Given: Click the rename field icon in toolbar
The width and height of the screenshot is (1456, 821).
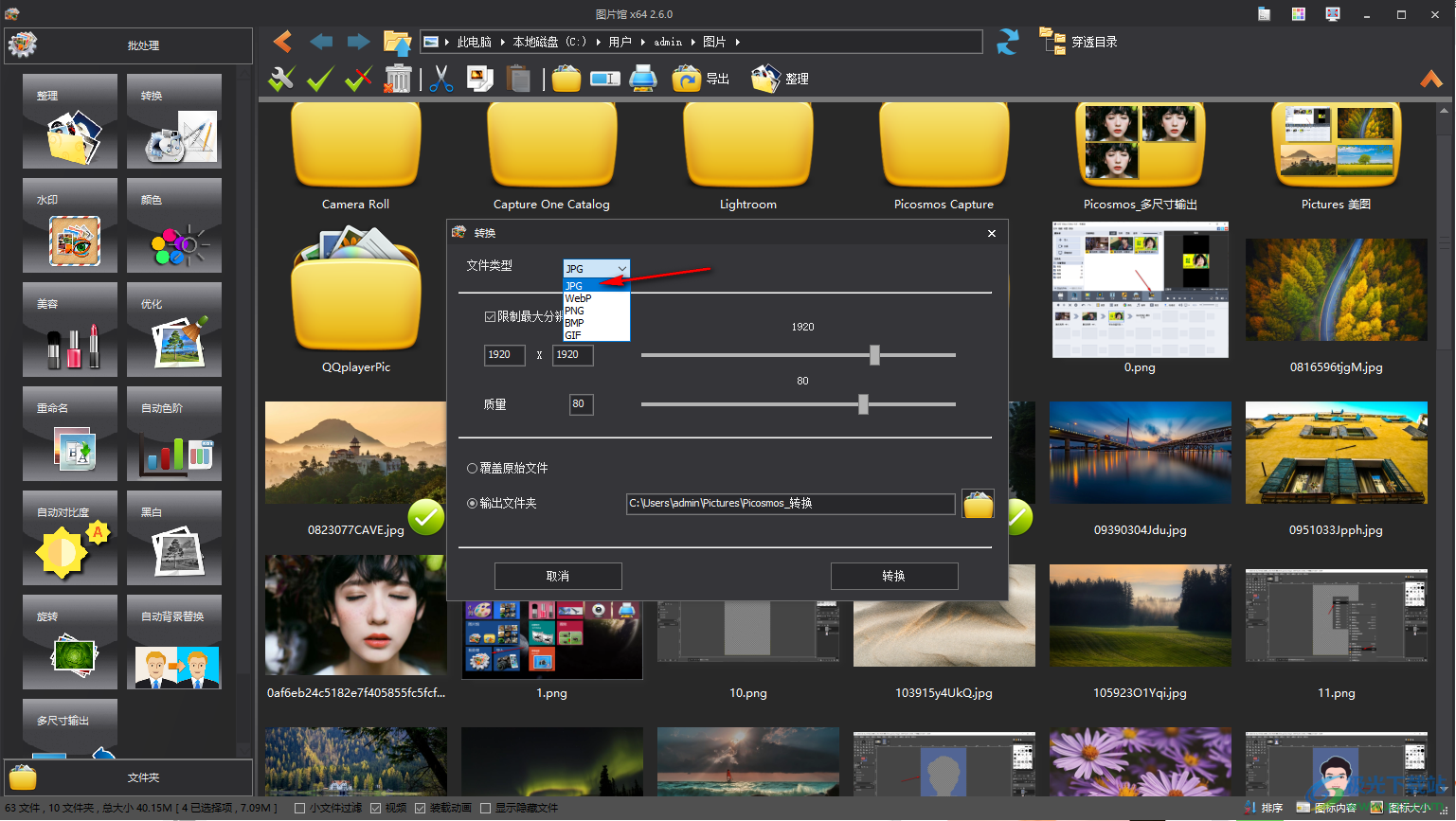Looking at the screenshot, I should (605, 79).
